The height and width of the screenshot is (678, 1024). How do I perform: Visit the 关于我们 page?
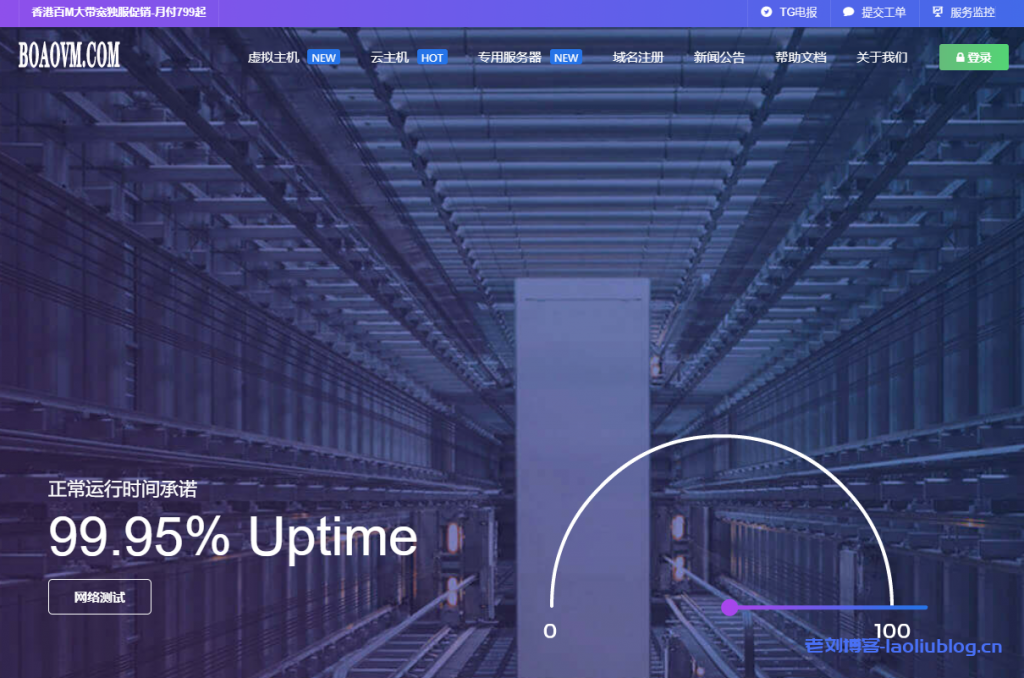point(882,58)
